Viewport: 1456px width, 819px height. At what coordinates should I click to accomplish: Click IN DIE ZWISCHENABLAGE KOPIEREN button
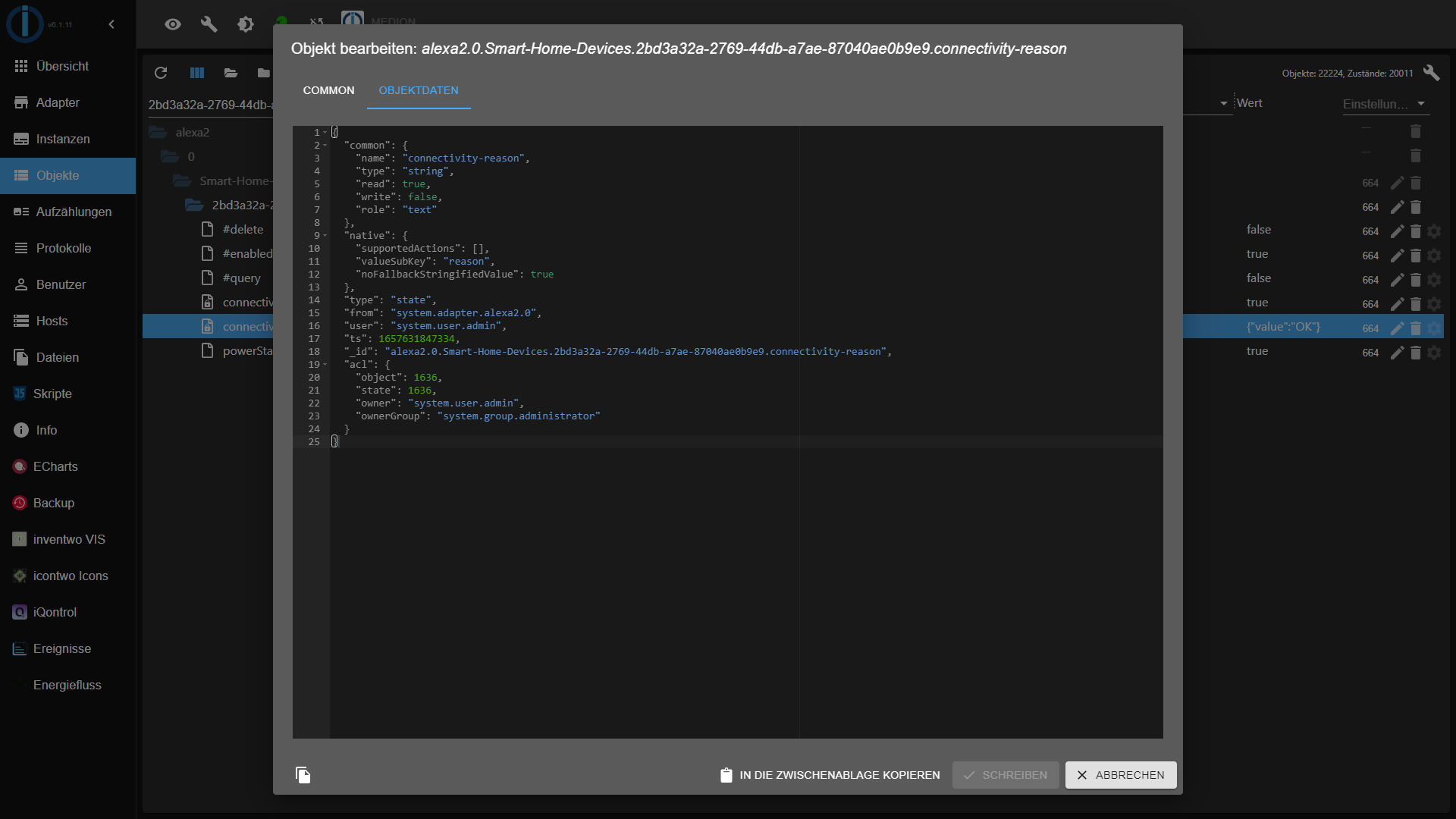pos(830,775)
